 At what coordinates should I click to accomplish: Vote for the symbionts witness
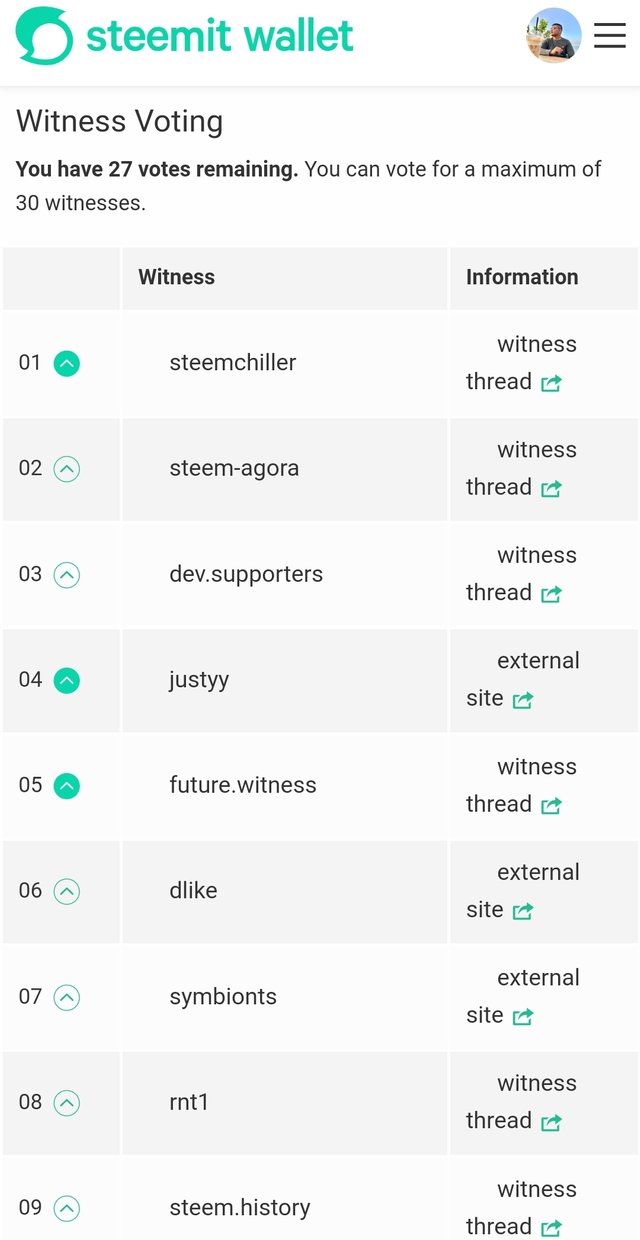click(x=66, y=997)
